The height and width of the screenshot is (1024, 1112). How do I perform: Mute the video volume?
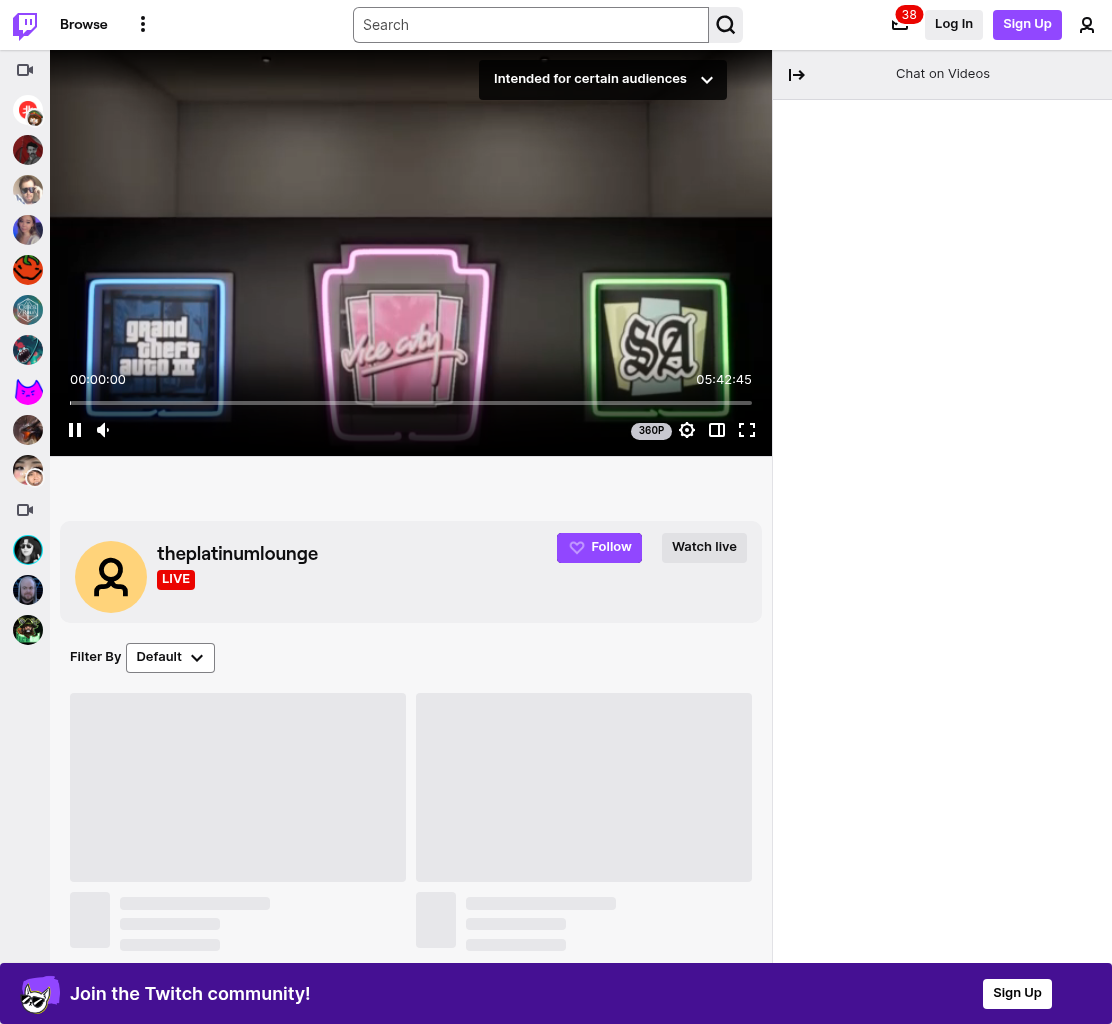pyautogui.click(x=104, y=430)
